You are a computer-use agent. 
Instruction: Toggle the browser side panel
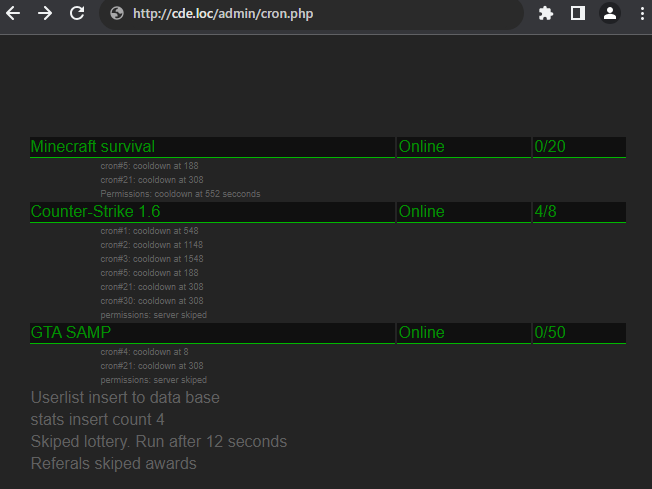(x=577, y=14)
